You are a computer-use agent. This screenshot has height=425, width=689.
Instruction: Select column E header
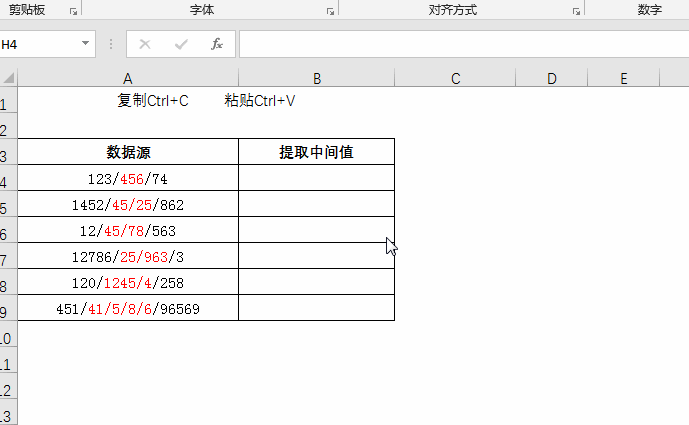point(624,79)
